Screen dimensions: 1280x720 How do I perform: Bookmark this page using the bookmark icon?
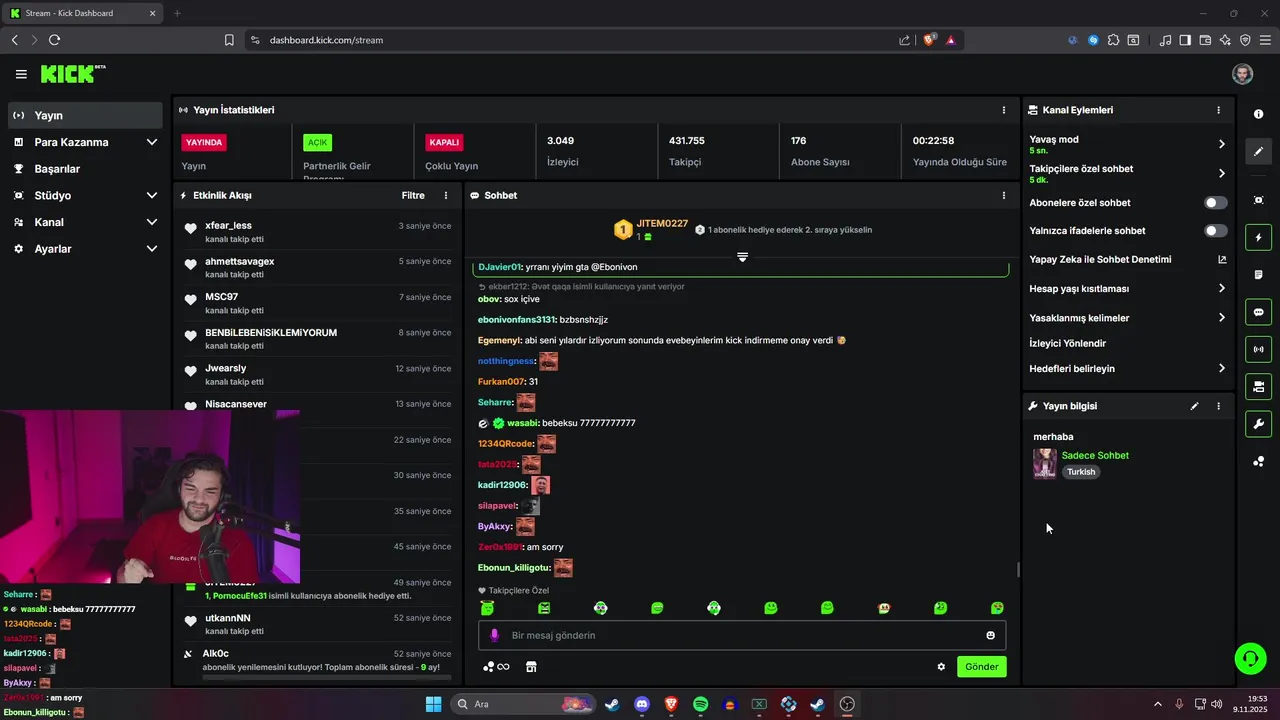click(x=229, y=40)
